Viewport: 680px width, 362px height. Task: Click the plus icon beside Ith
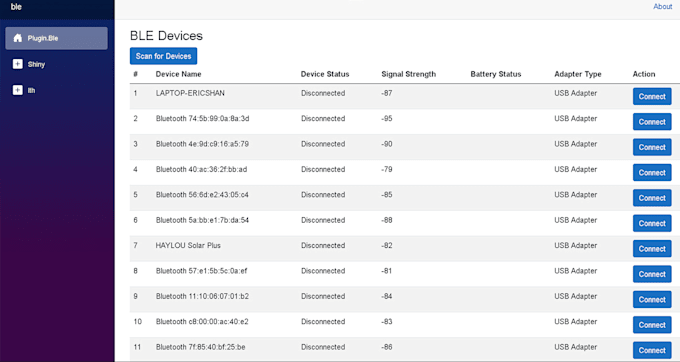click(x=17, y=90)
